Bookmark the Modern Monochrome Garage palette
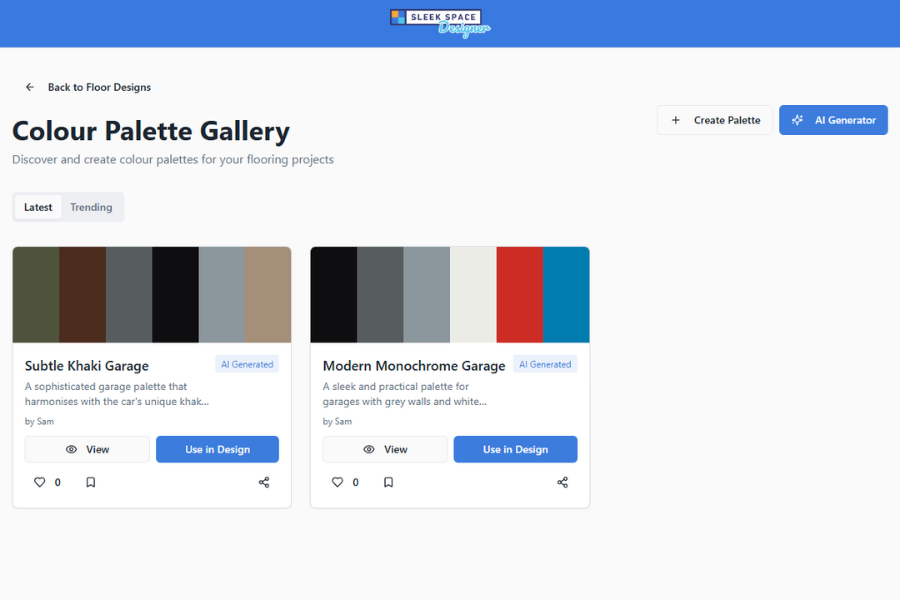Viewport: 900px width, 600px height. click(x=388, y=482)
